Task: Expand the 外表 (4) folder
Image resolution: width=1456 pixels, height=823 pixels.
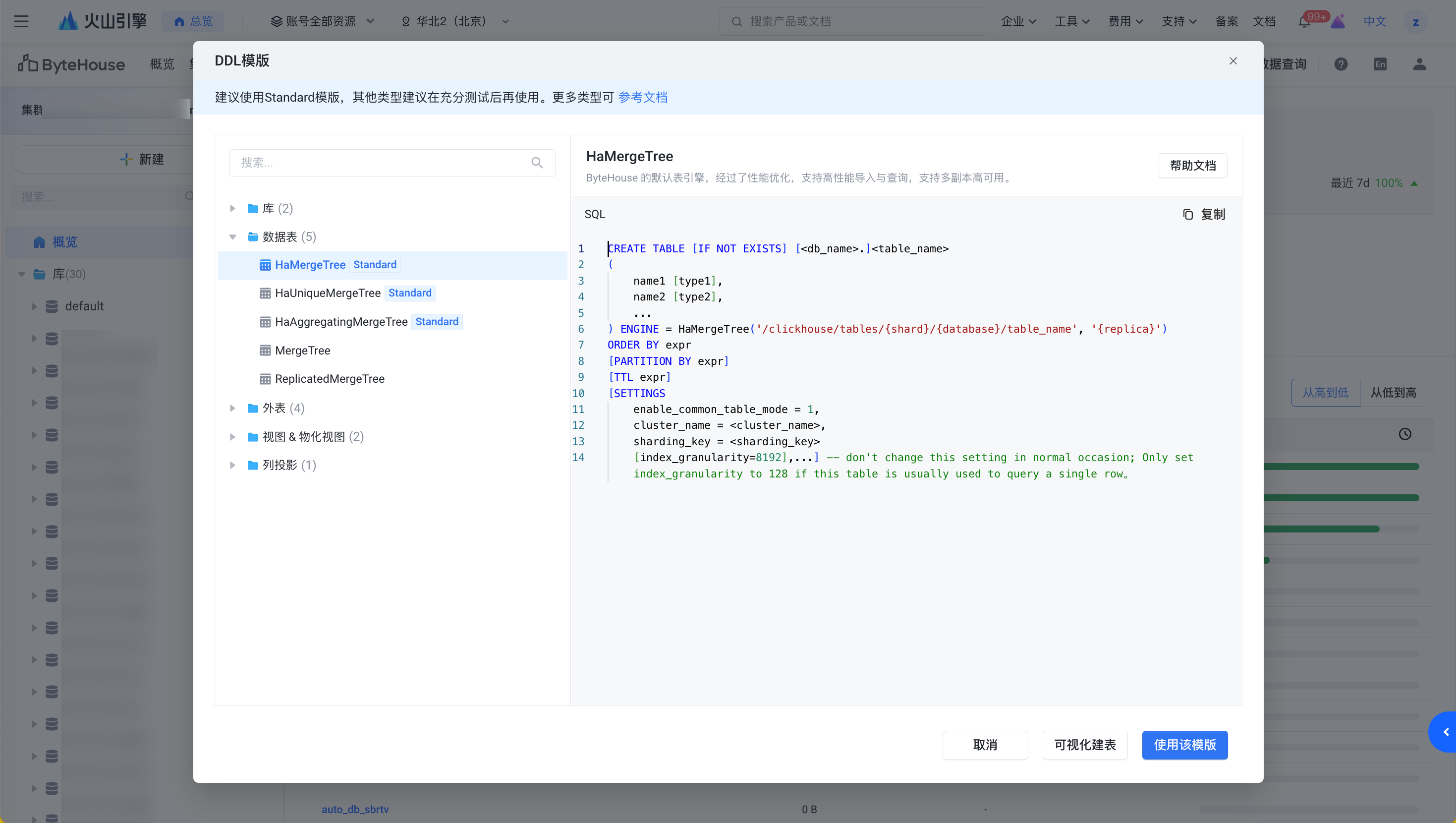Action: point(232,409)
